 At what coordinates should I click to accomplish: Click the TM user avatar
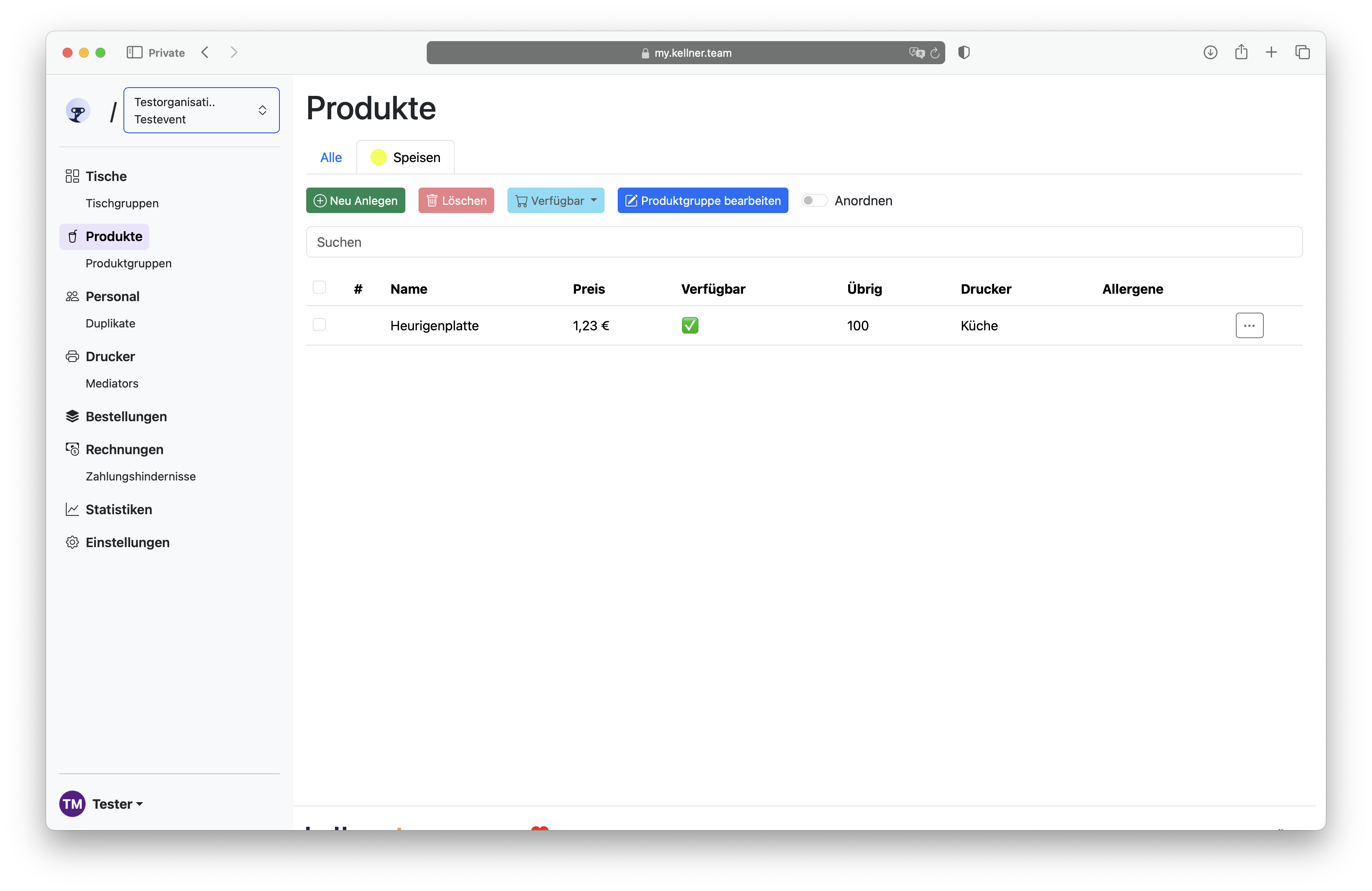[73, 803]
